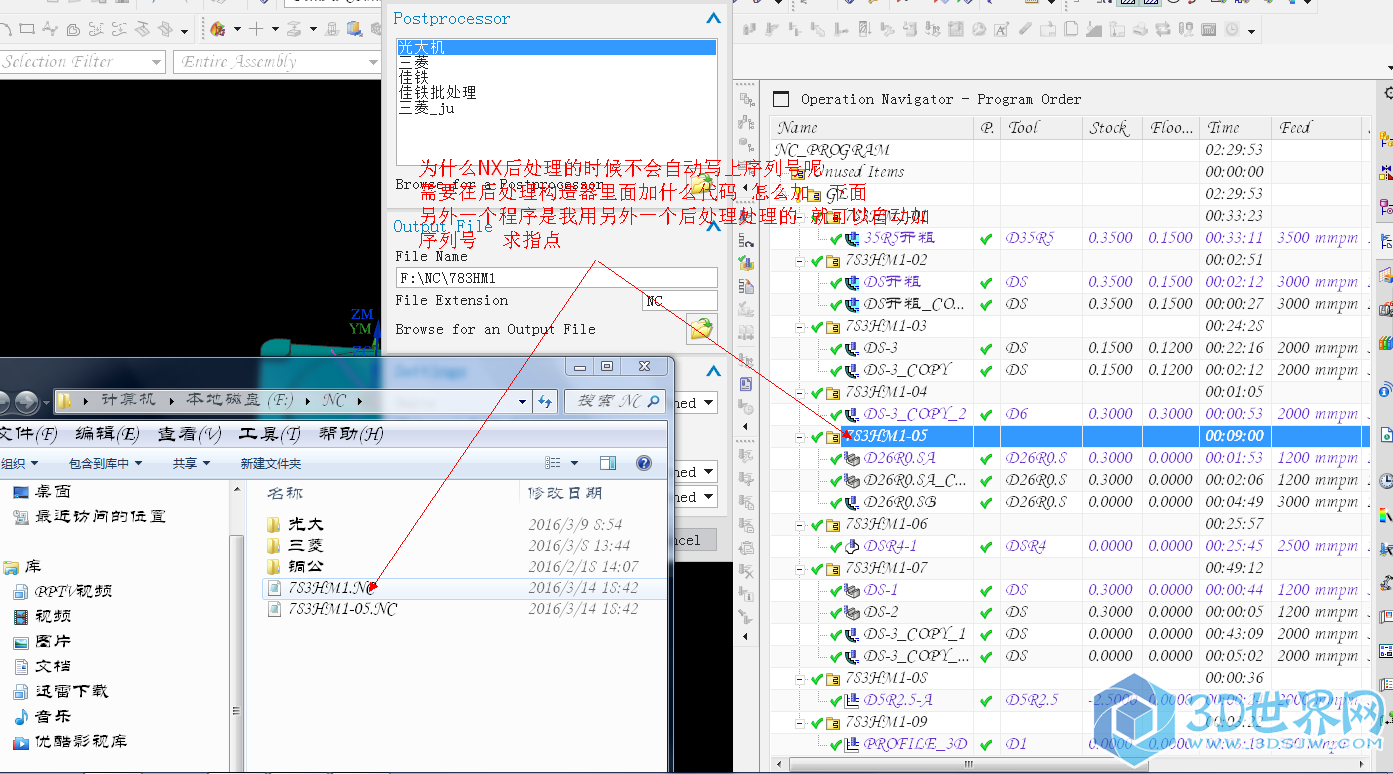Click the Operation Navigator window icon
This screenshot has height=774, width=1393.
781,99
